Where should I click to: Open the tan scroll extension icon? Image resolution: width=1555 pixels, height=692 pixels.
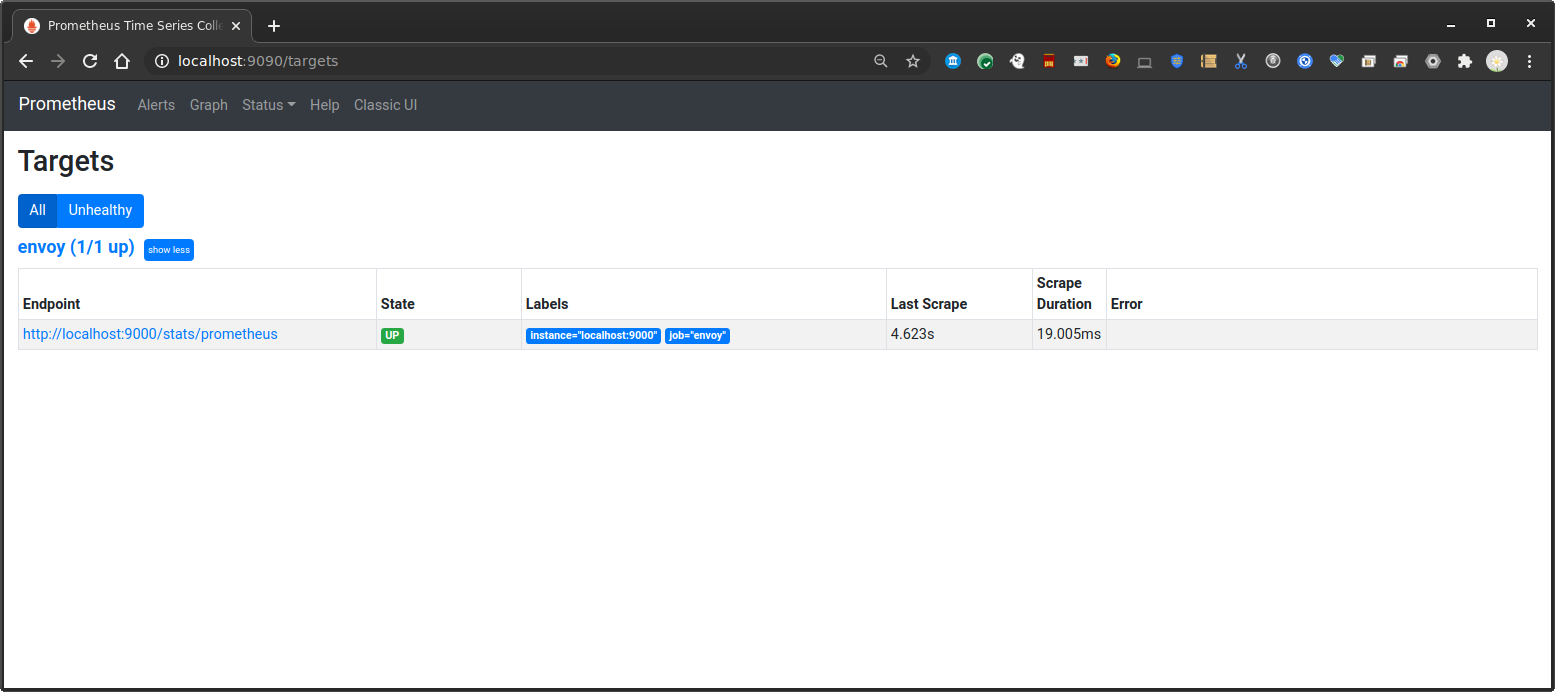[1209, 61]
